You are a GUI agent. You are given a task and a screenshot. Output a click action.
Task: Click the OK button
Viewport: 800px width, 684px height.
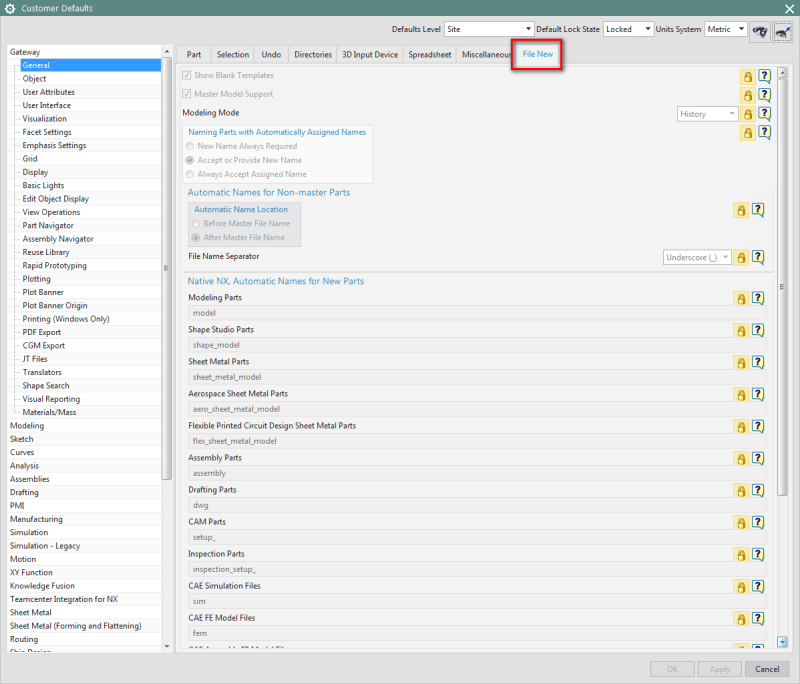(672, 669)
